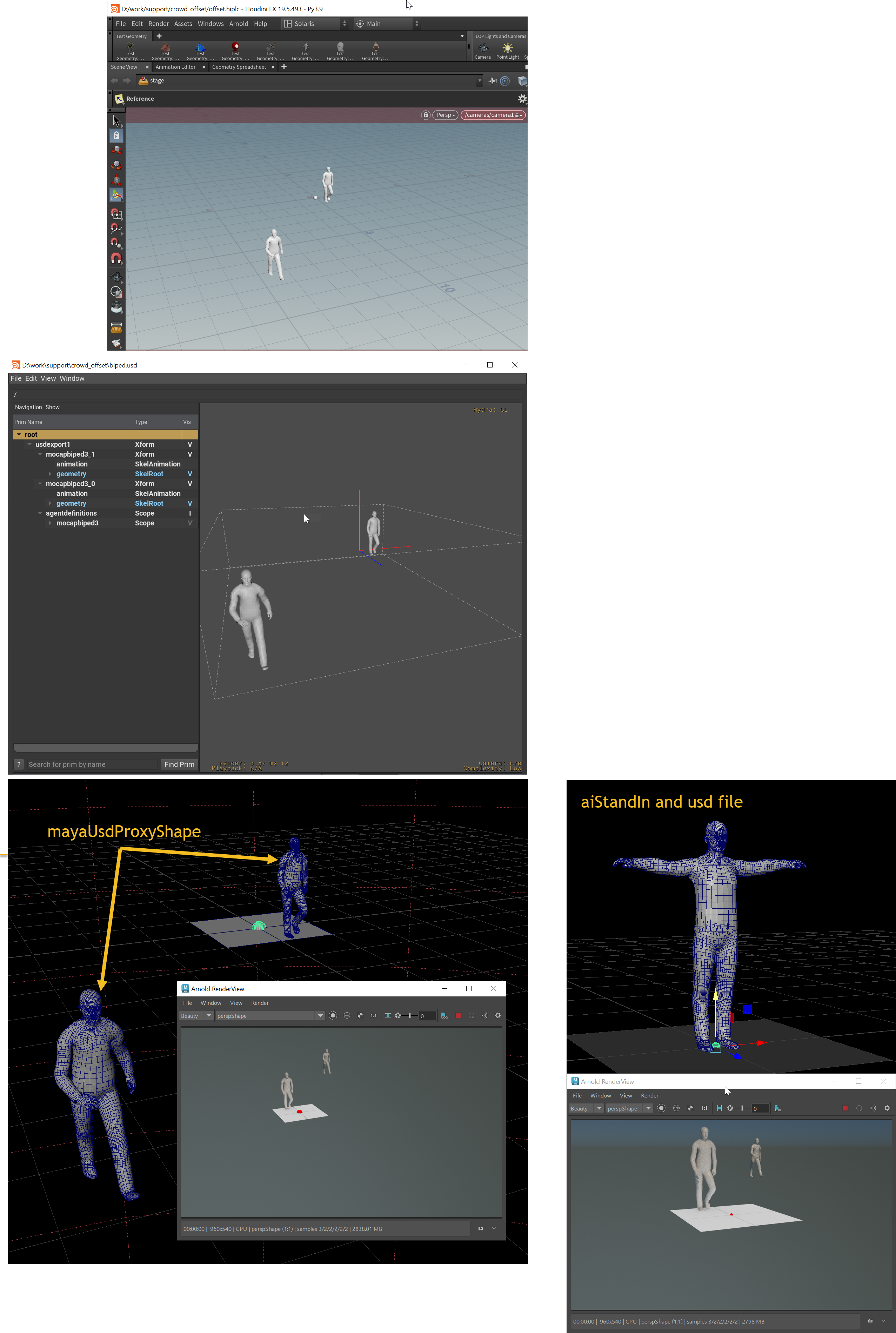Select the Move tool in Houdini toolbar

[x=116, y=150]
